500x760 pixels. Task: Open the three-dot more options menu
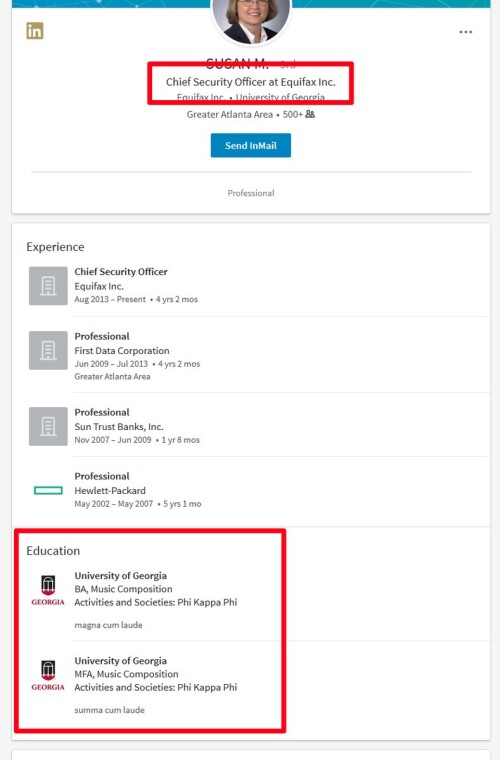(x=466, y=32)
